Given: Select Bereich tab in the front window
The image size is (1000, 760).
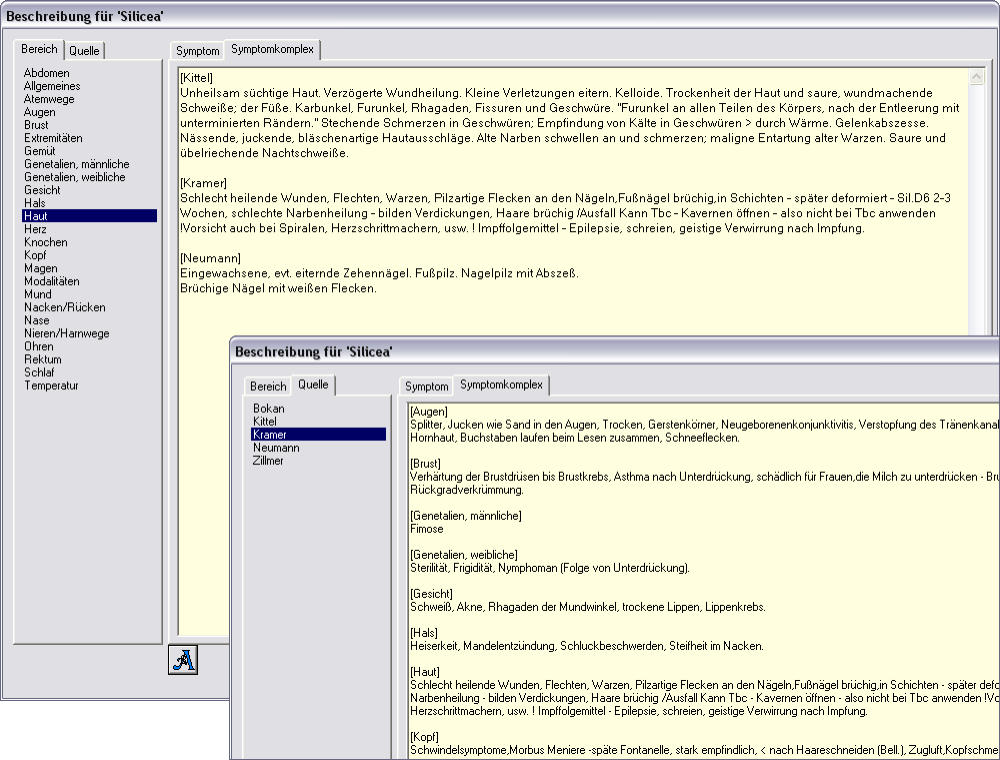Looking at the screenshot, I should 267,386.
